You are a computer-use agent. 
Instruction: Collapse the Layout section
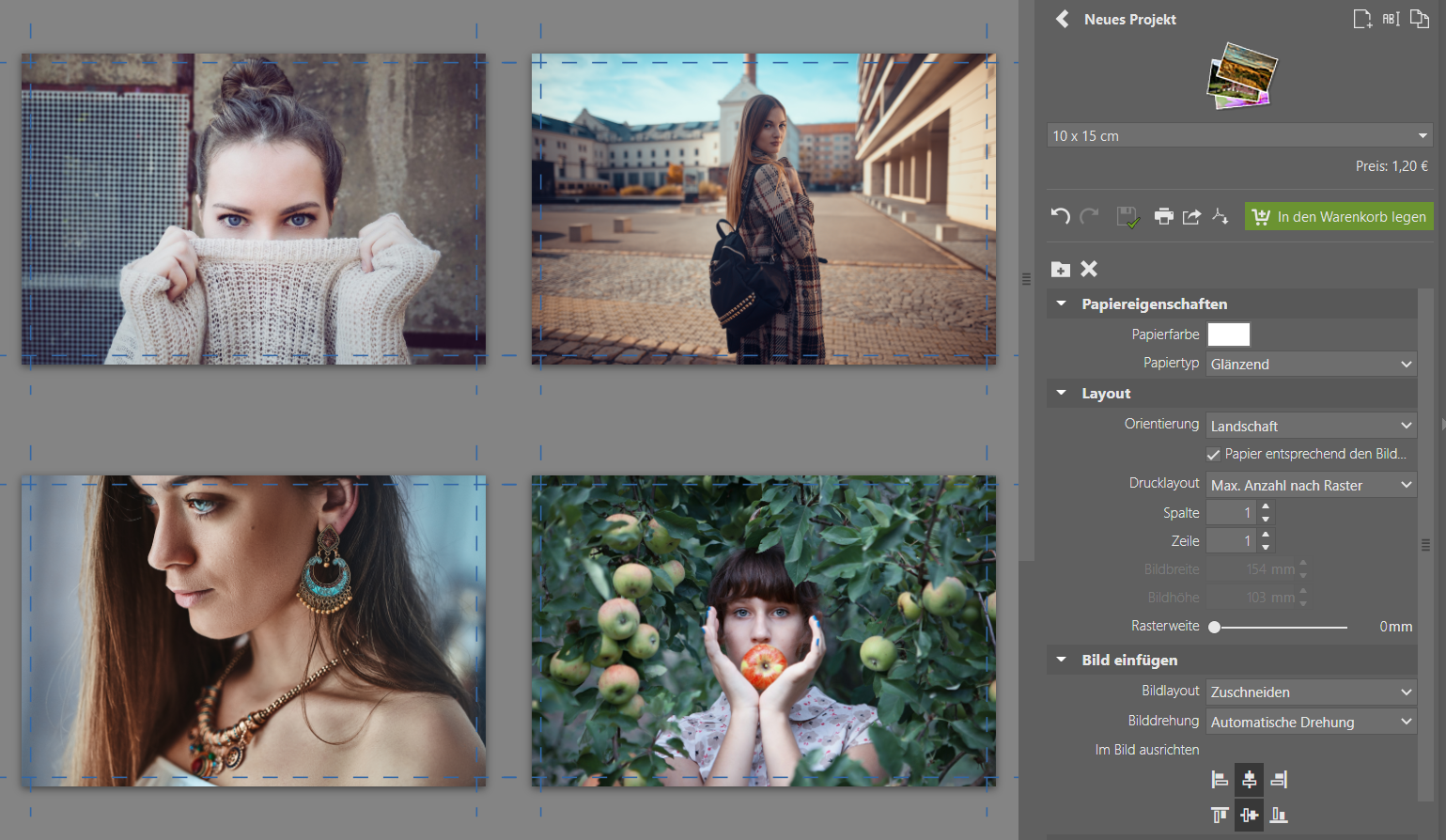(1061, 393)
